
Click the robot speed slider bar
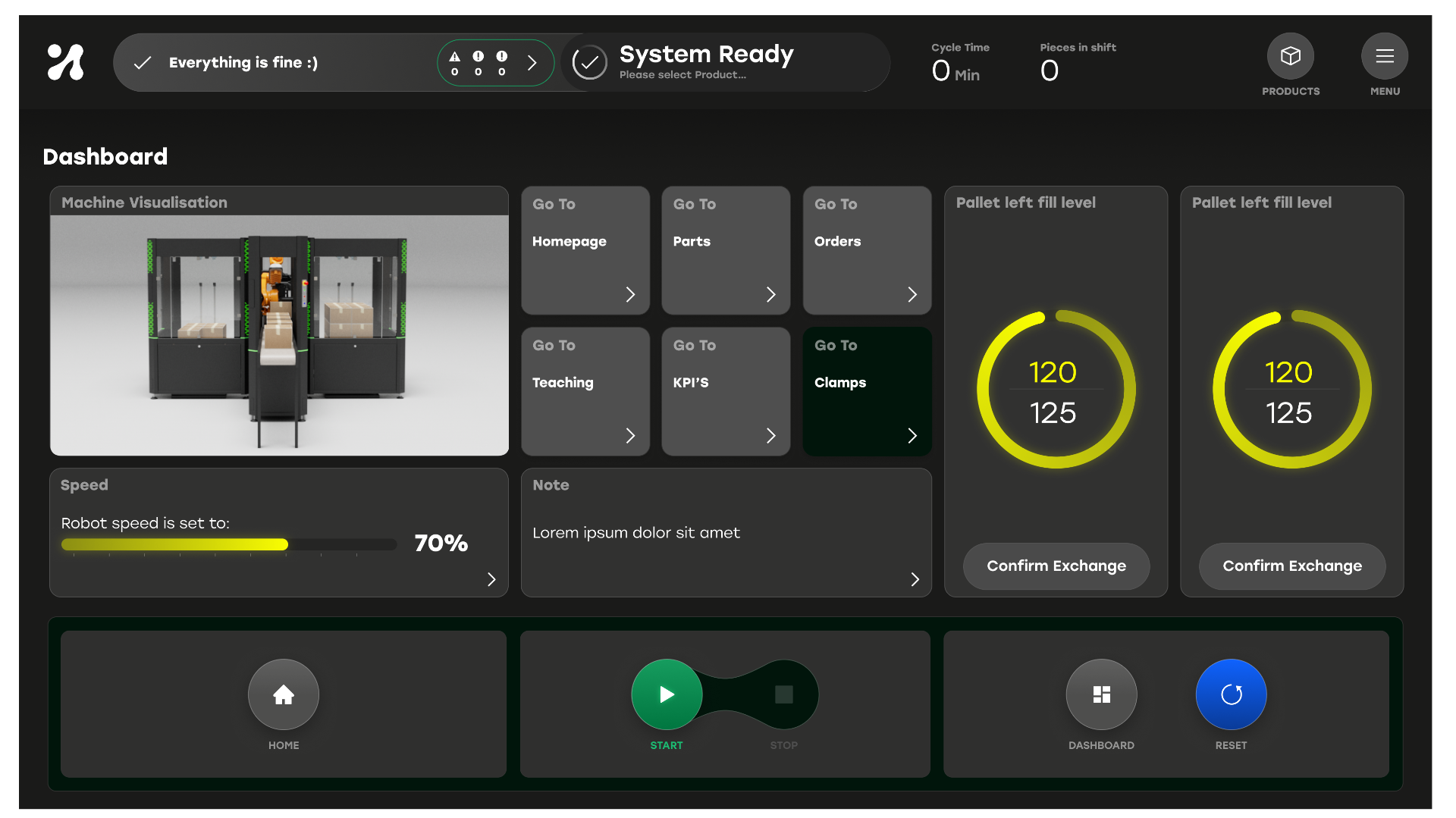coord(228,544)
